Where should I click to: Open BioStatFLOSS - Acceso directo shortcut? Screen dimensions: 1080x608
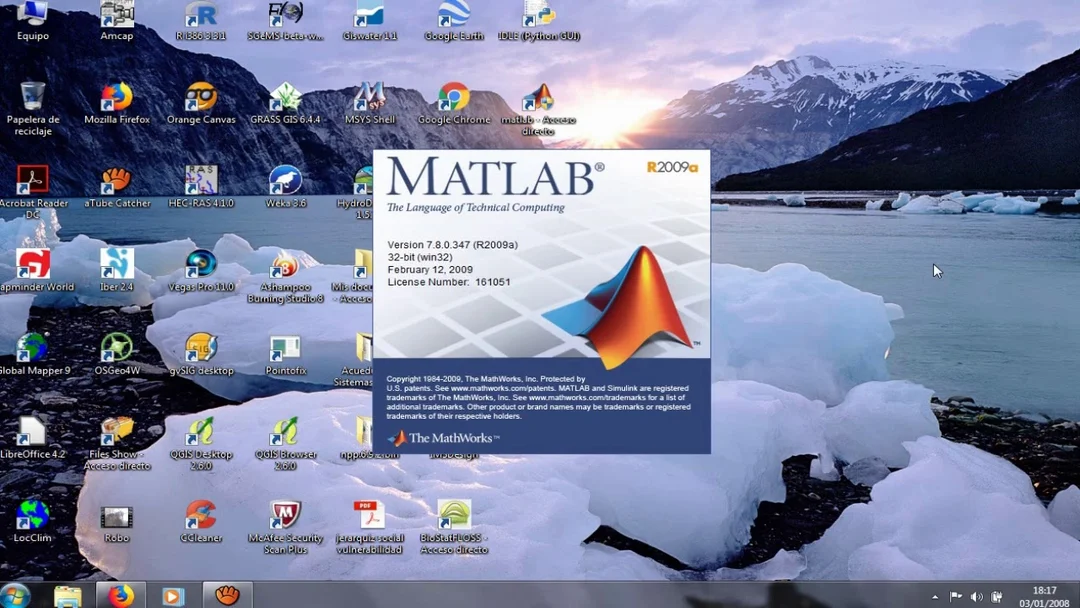point(454,527)
